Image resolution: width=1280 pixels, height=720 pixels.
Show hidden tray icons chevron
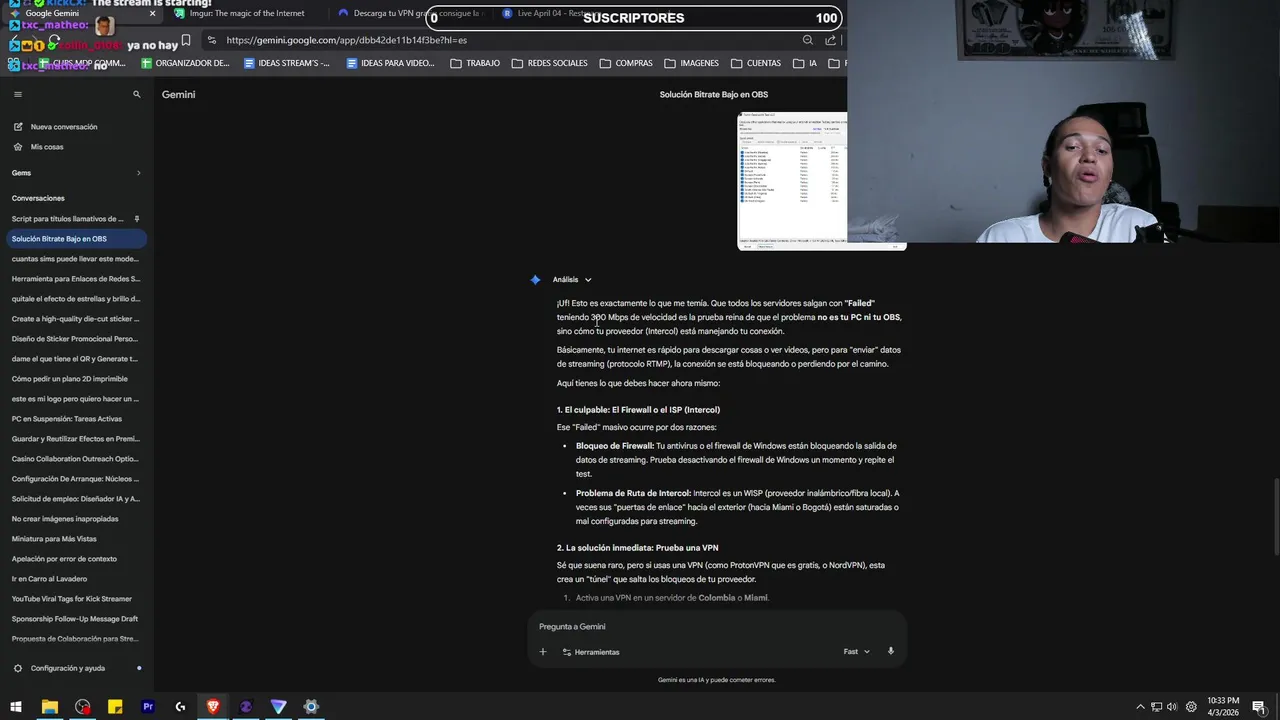coord(1140,707)
